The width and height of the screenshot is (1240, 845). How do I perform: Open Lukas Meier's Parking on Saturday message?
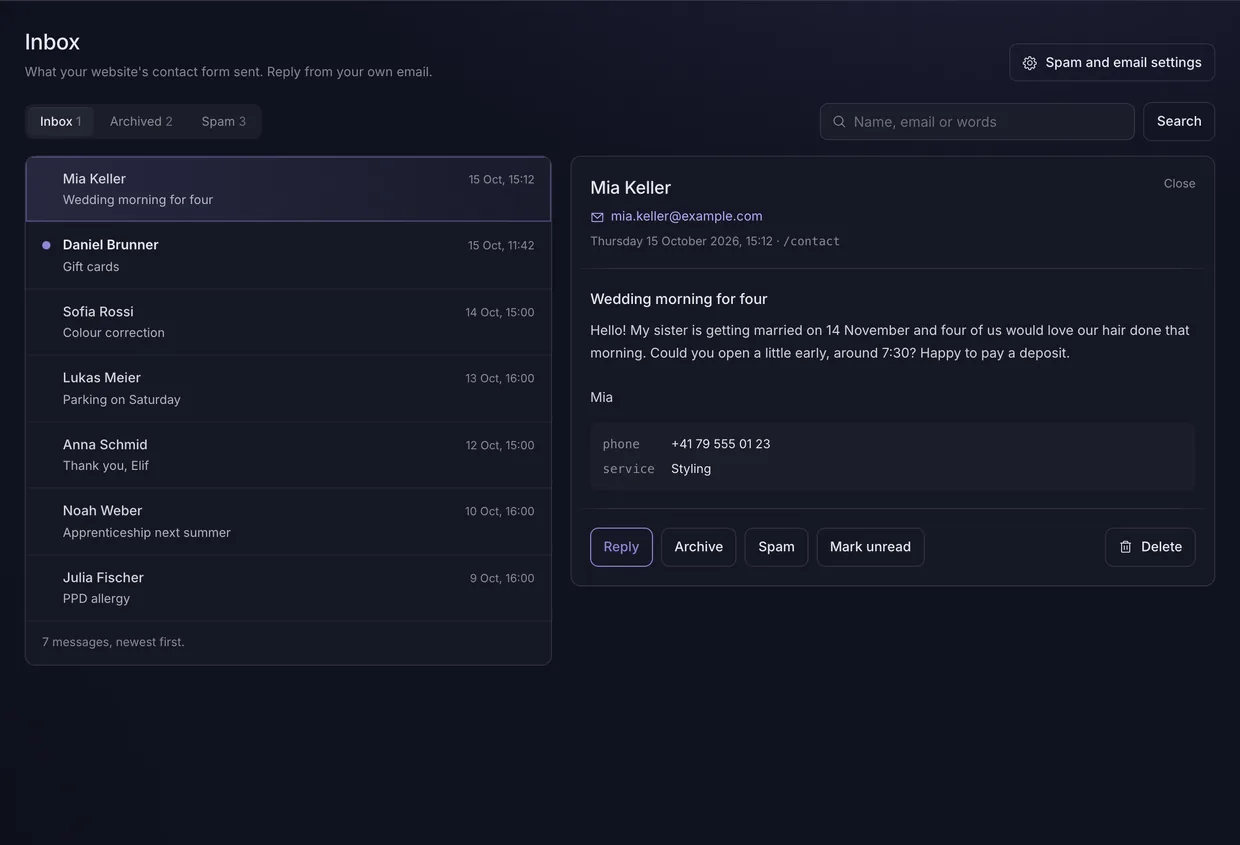tap(288, 388)
